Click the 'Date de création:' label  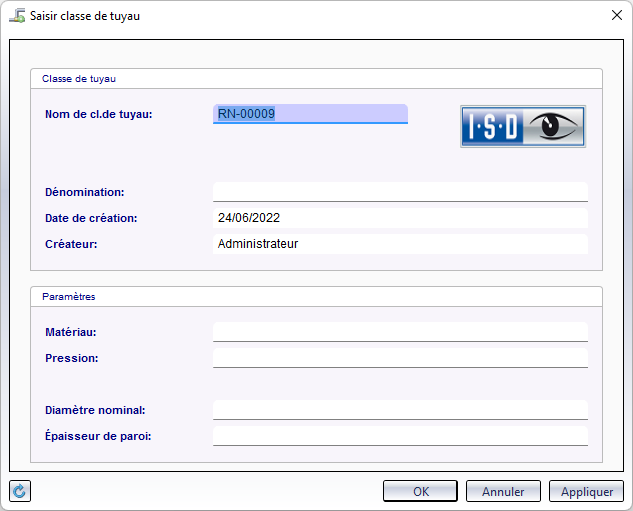point(91,218)
